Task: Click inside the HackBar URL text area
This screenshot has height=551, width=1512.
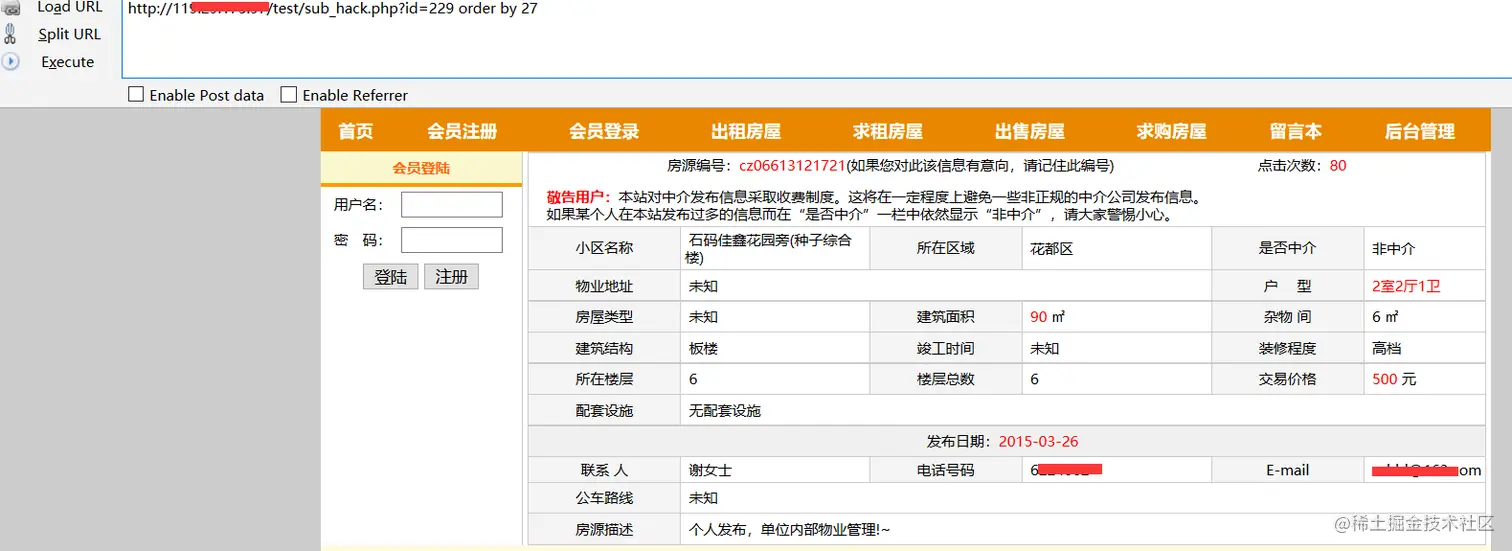Action: coord(816,39)
